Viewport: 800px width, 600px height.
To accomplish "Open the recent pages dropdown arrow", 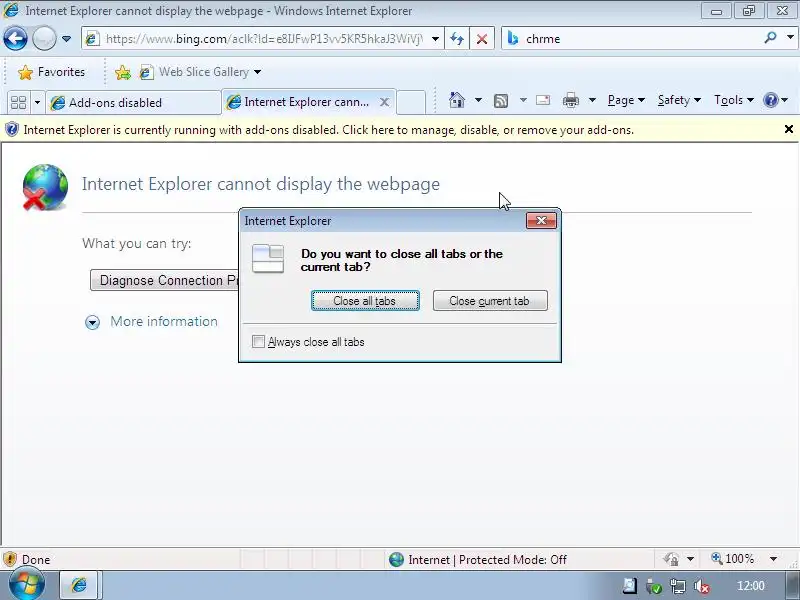I will click(x=66, y=39).
